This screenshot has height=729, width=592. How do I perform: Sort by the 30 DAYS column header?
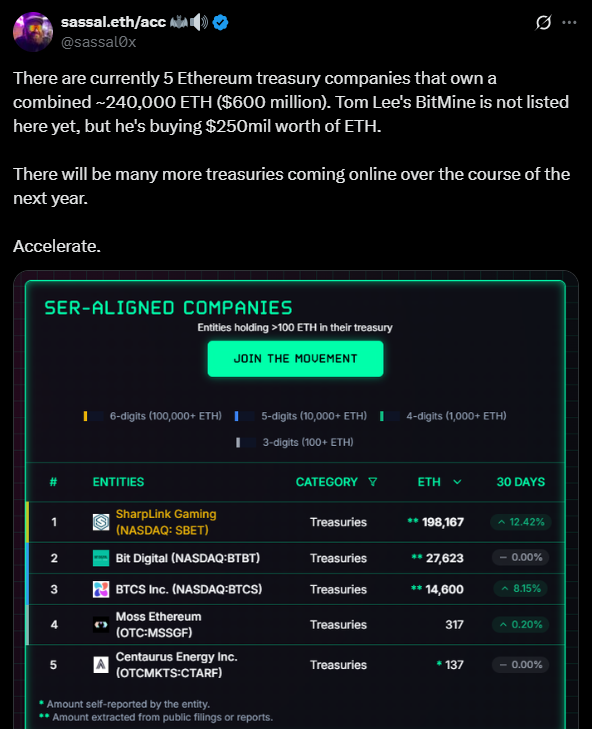point(520,482)
